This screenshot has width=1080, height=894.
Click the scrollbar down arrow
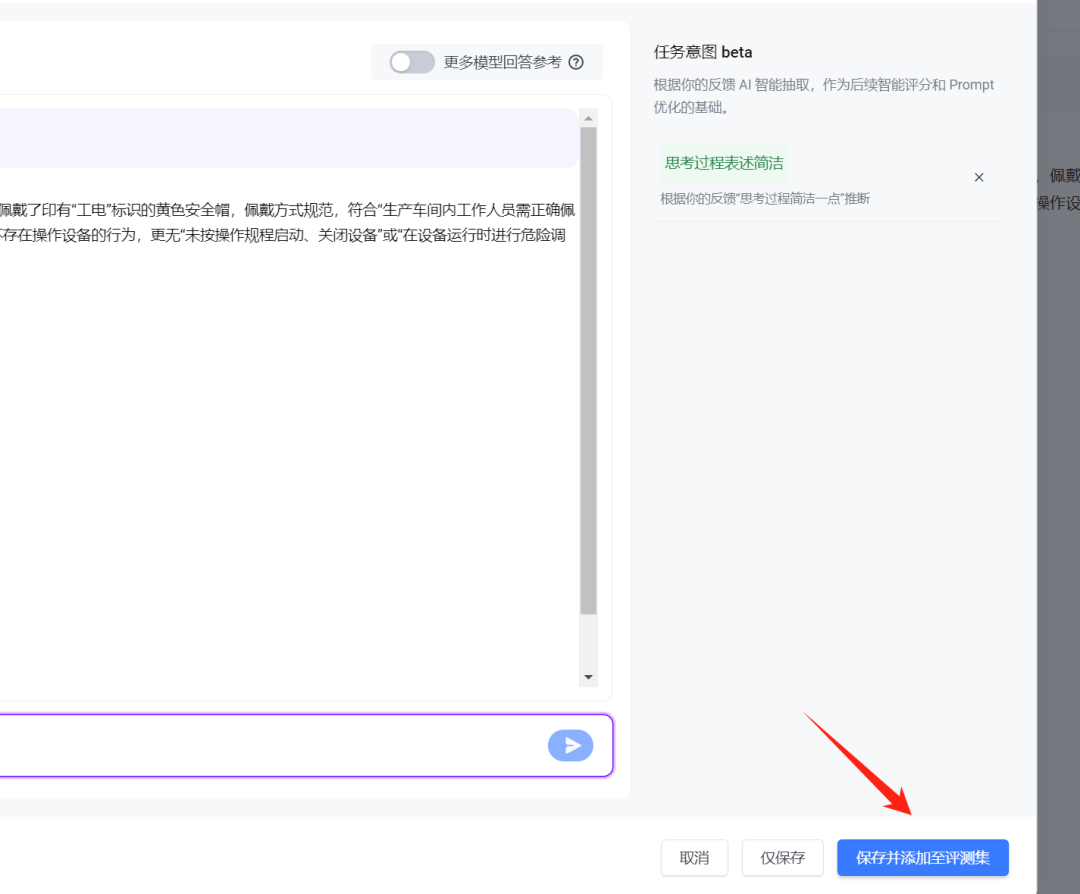(x=588, y=677)
